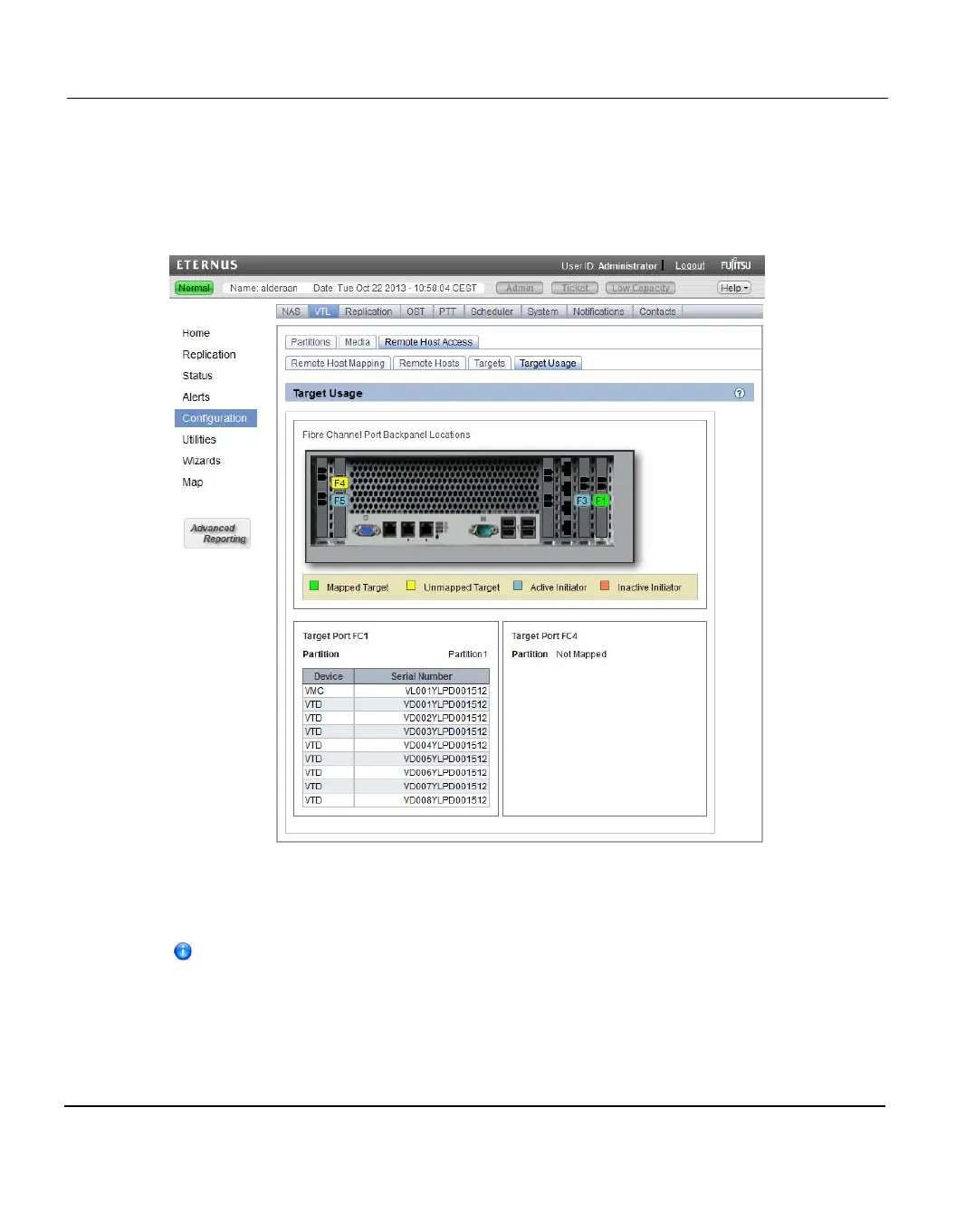Open Map in the sidebar
This screenshot has height=1232, width=975.
tap(193, 482)
